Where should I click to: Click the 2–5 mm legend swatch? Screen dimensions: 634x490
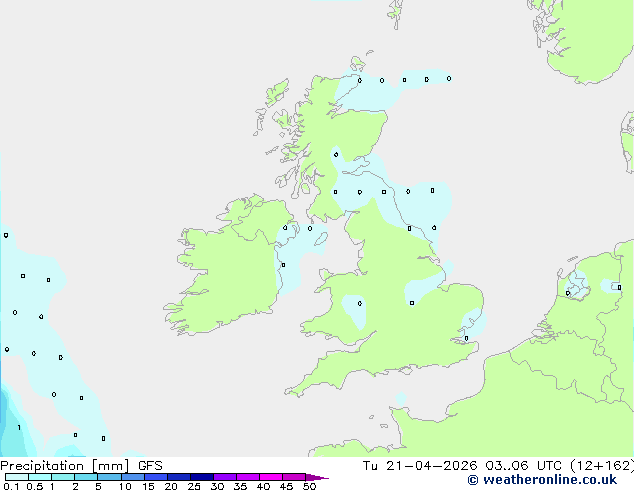click(86, 477)
